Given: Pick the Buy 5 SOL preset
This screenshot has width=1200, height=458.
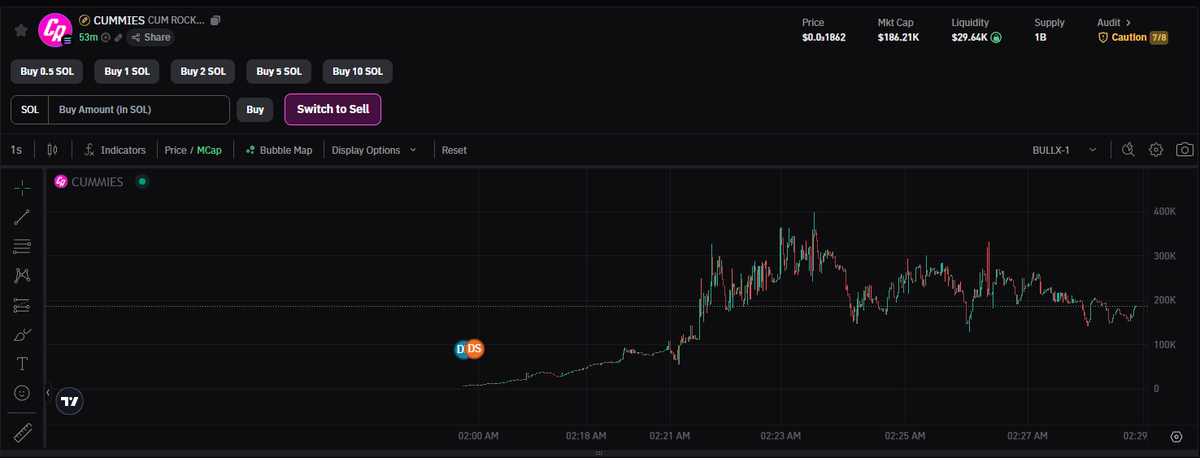Looking at the screenshot, I should (x=279, y=71).
